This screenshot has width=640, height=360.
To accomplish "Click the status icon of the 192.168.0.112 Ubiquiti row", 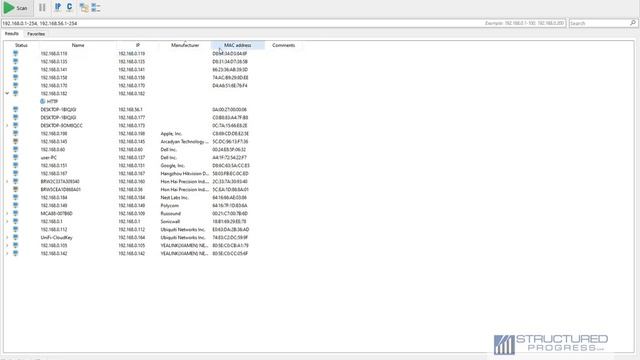I will (16, 229).
